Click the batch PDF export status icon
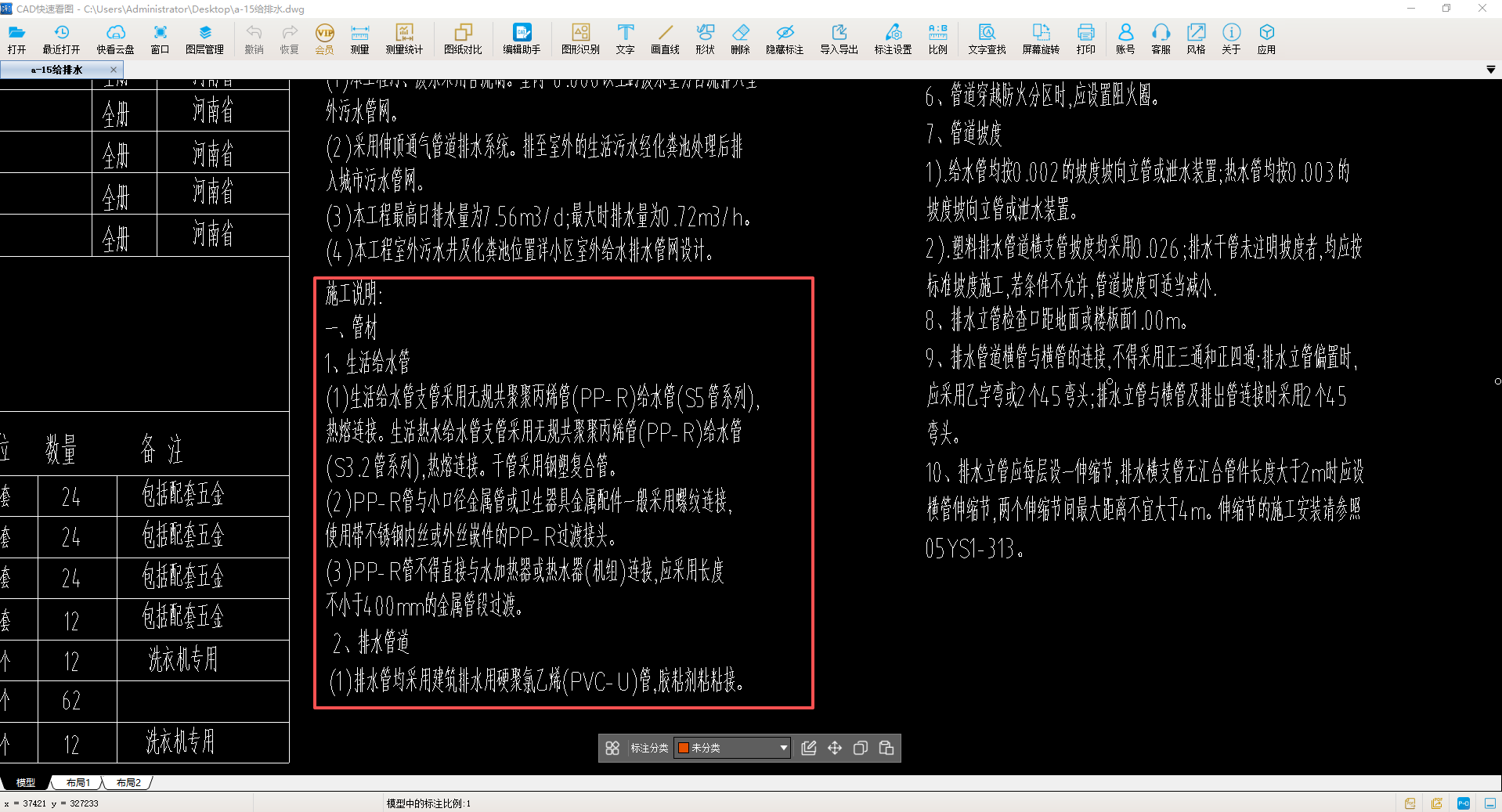Viewport: 1502px width, 812px height. 1437,803
